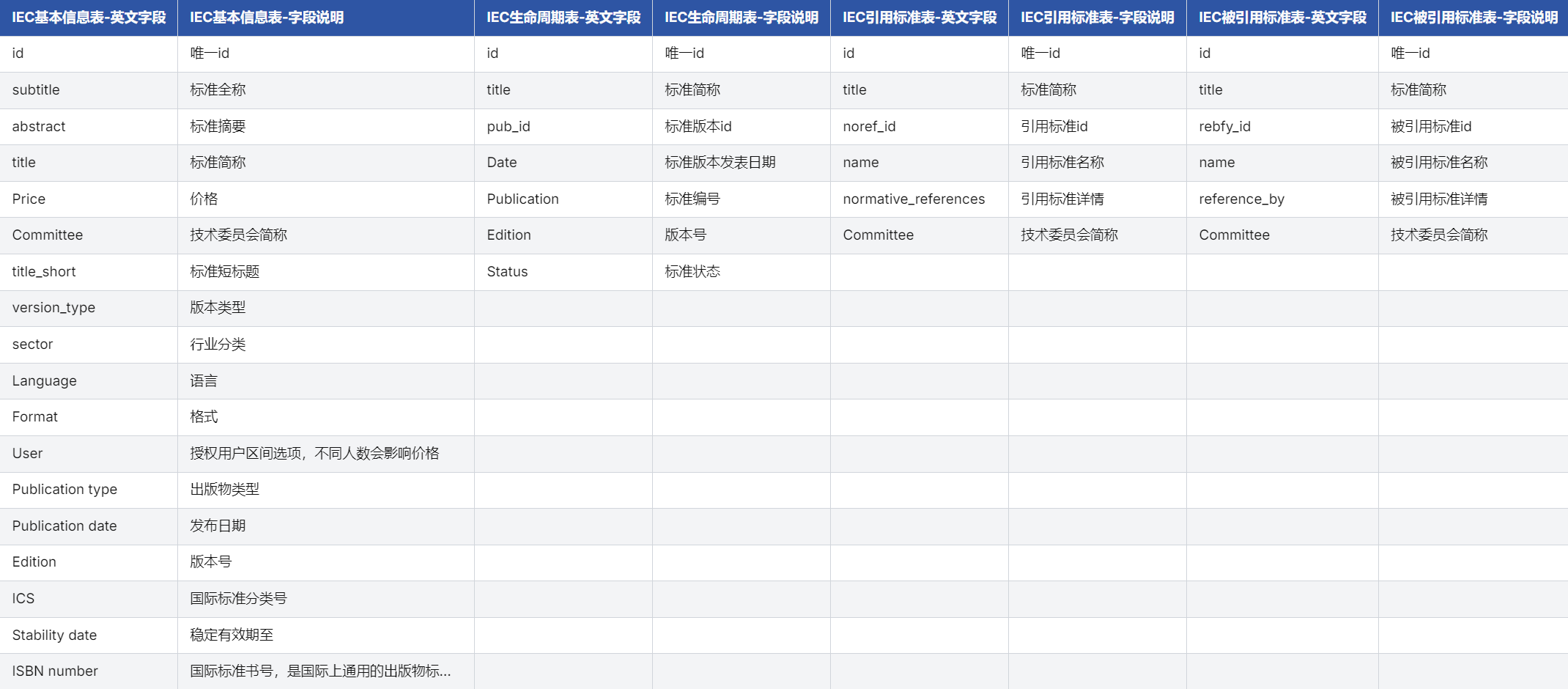1568x689 pixels.
Task: Select the 'ICS' cell
Action: (89, 599)
